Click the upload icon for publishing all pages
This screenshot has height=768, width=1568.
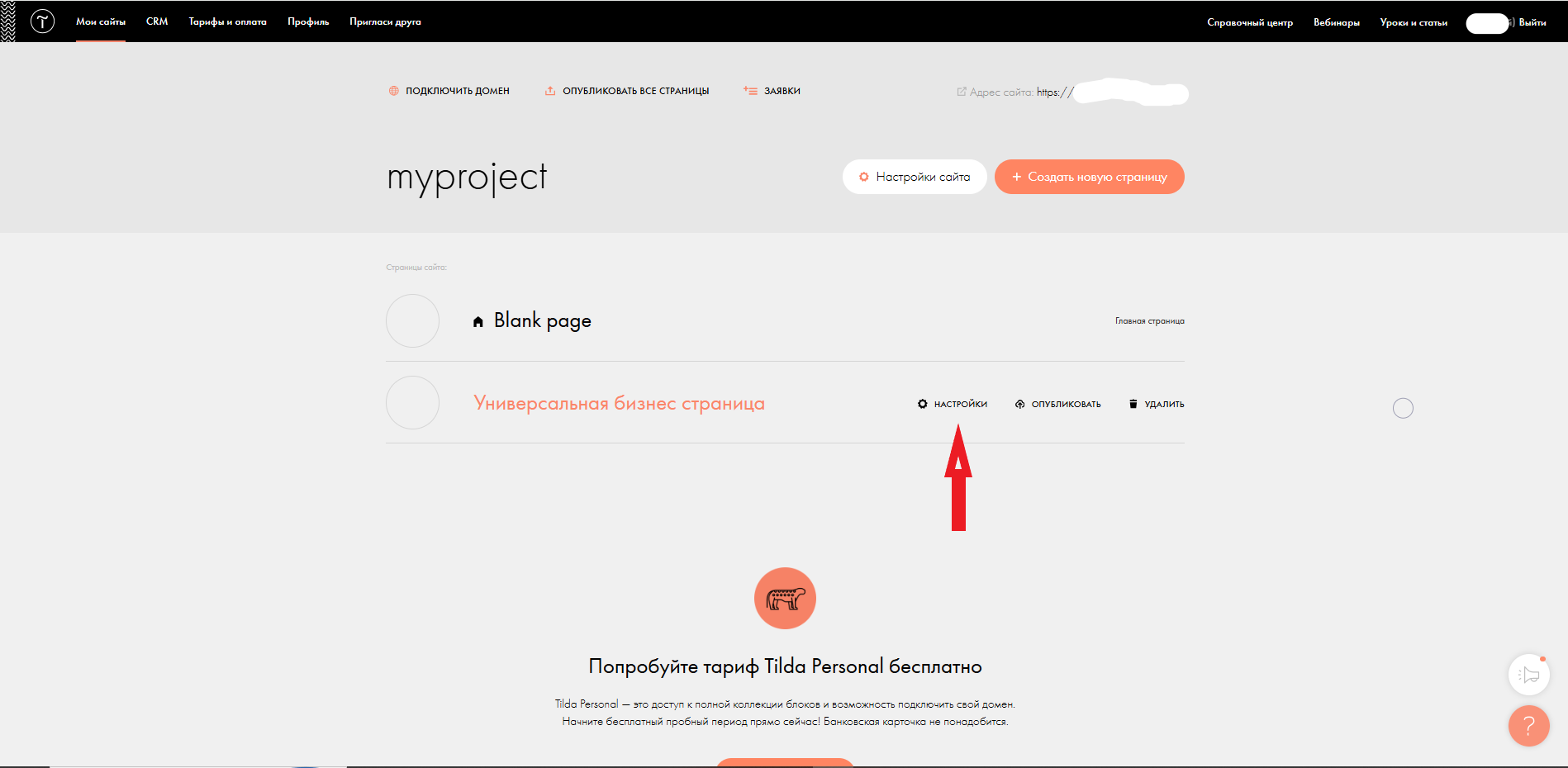550,91
